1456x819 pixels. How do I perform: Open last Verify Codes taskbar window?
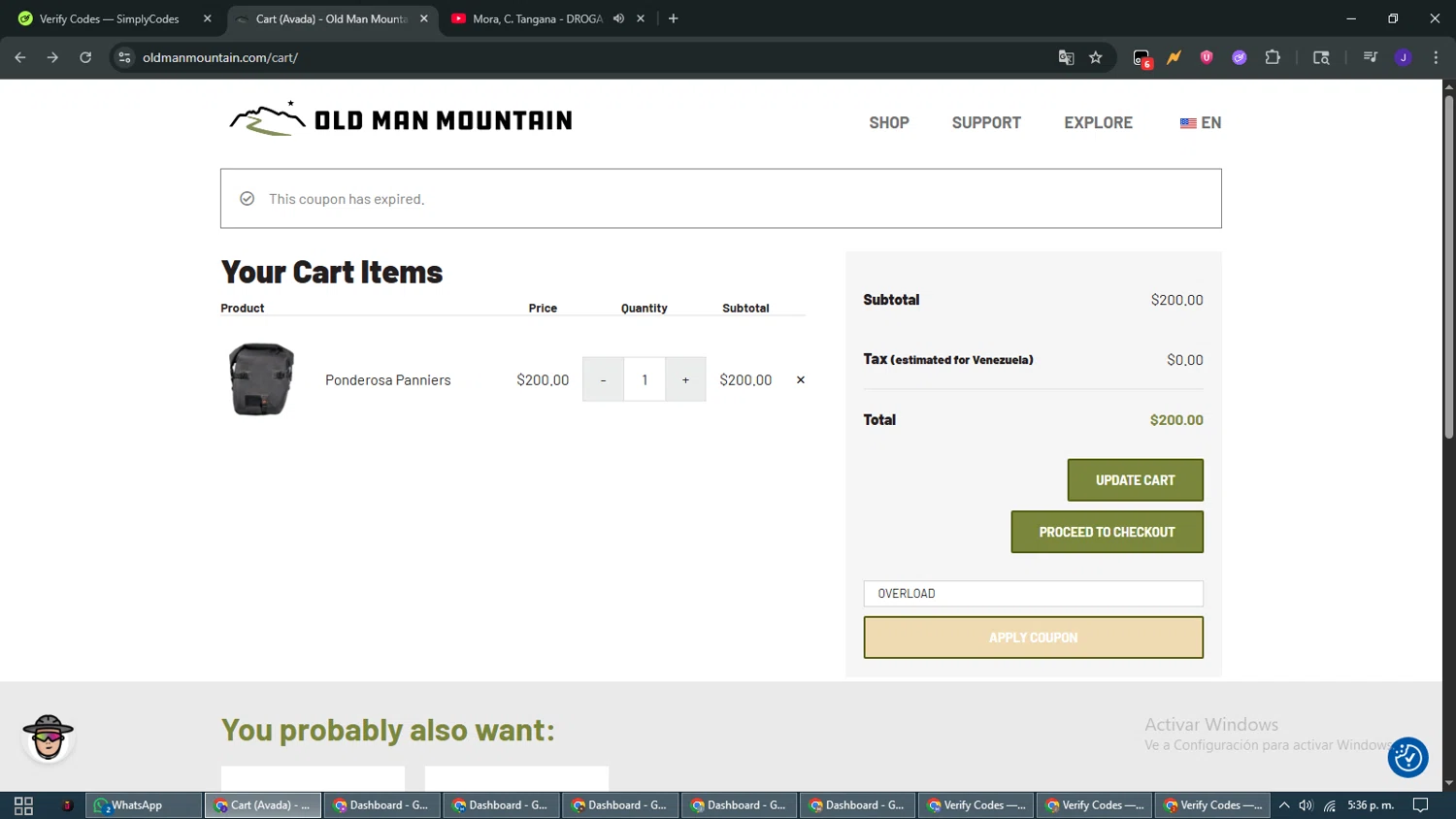pos(1213,805)
